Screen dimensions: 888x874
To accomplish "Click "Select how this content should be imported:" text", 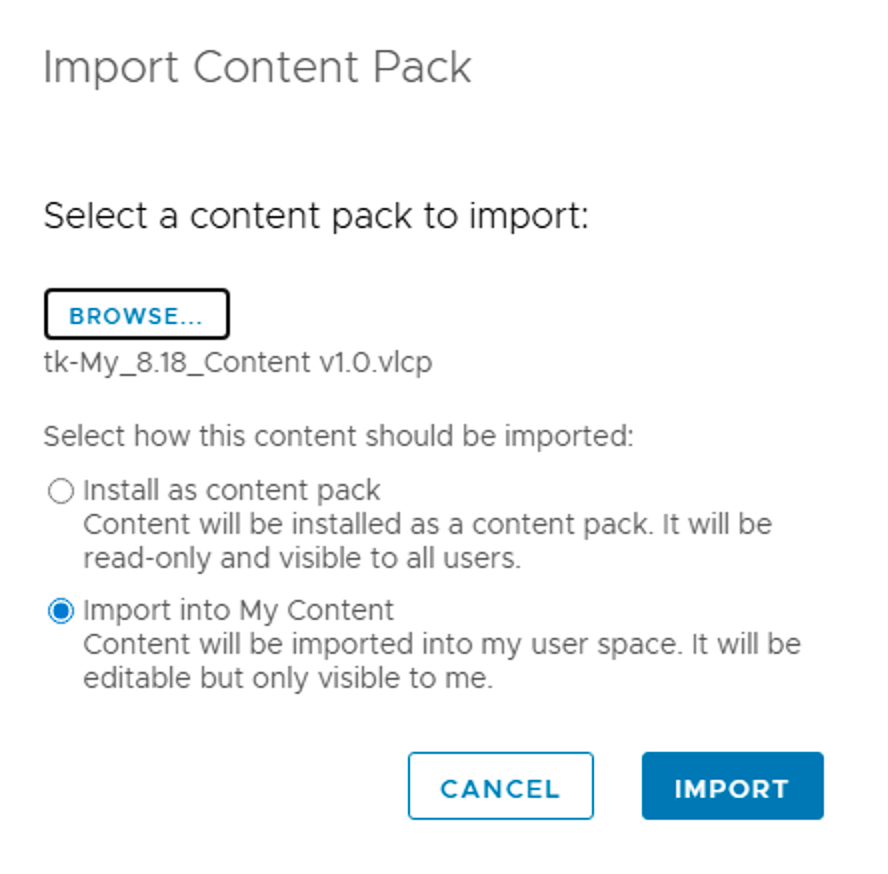I will point(338,437).
